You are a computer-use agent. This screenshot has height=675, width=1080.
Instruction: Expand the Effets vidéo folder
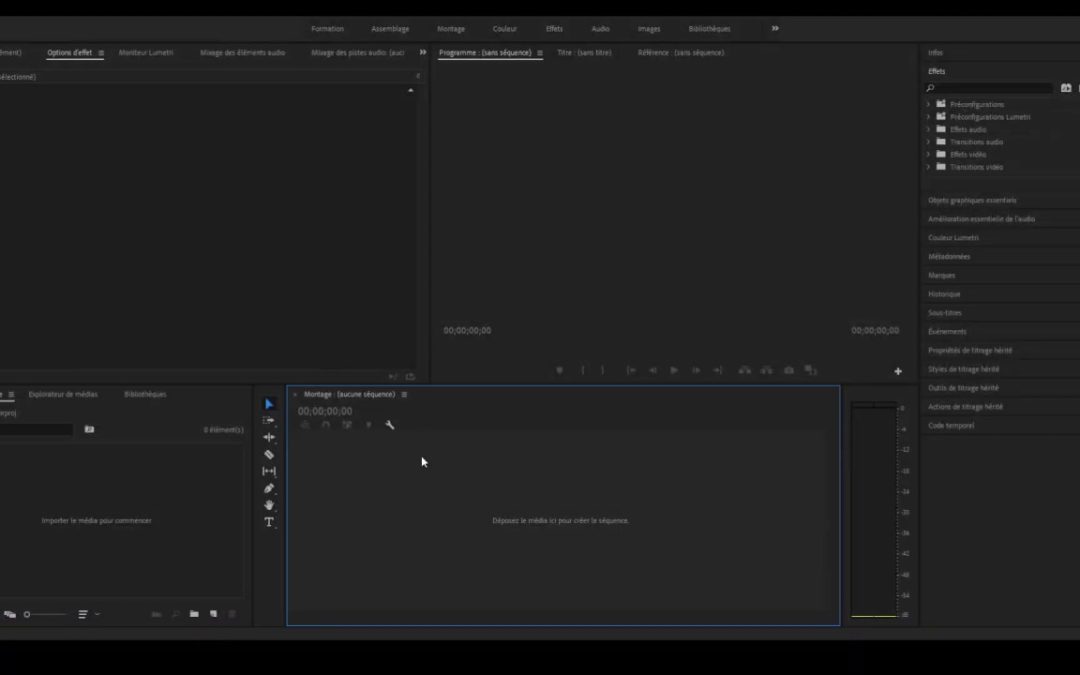(x=928, y=154)
